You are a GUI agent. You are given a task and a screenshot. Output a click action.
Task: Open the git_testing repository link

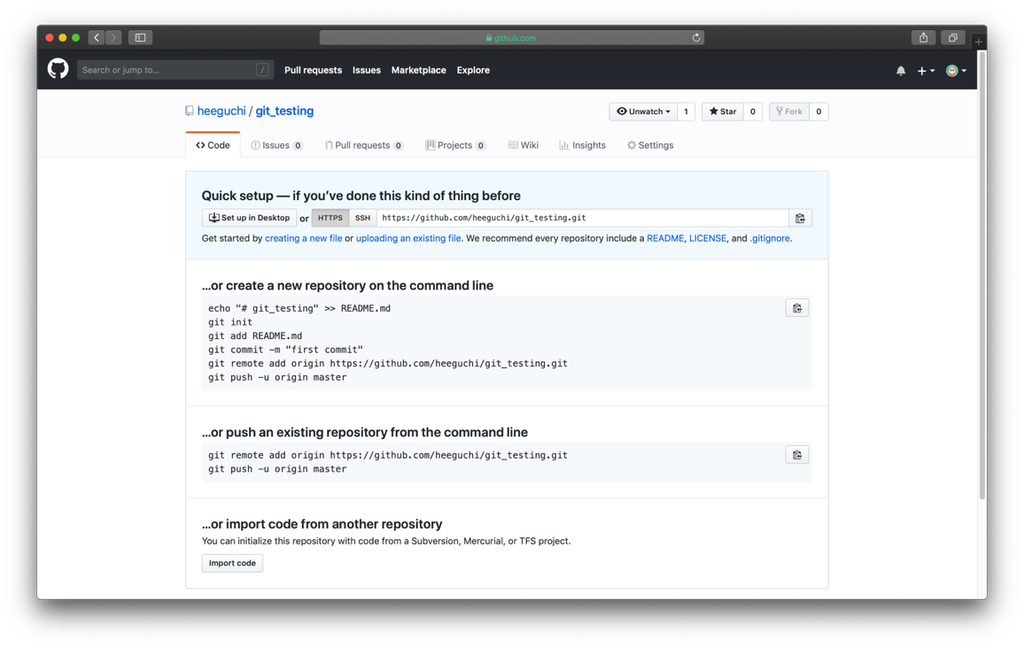coord(284,111)
